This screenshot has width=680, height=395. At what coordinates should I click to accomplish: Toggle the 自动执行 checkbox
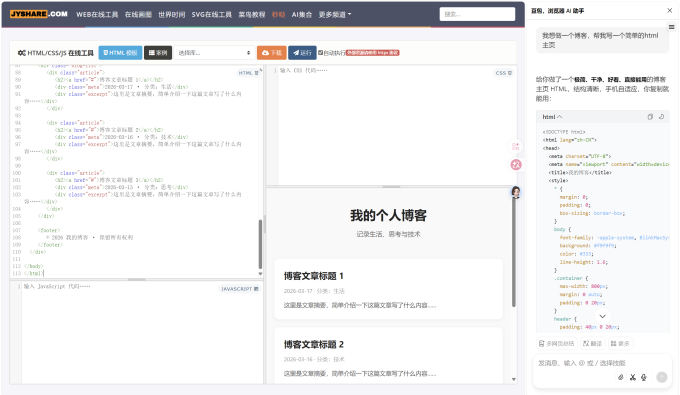320,53
